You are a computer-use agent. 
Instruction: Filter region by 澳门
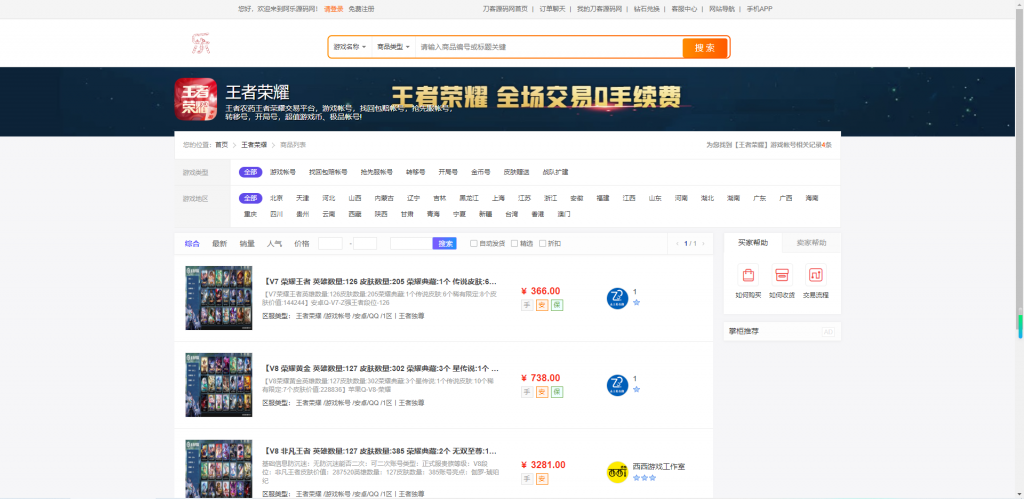564,214
